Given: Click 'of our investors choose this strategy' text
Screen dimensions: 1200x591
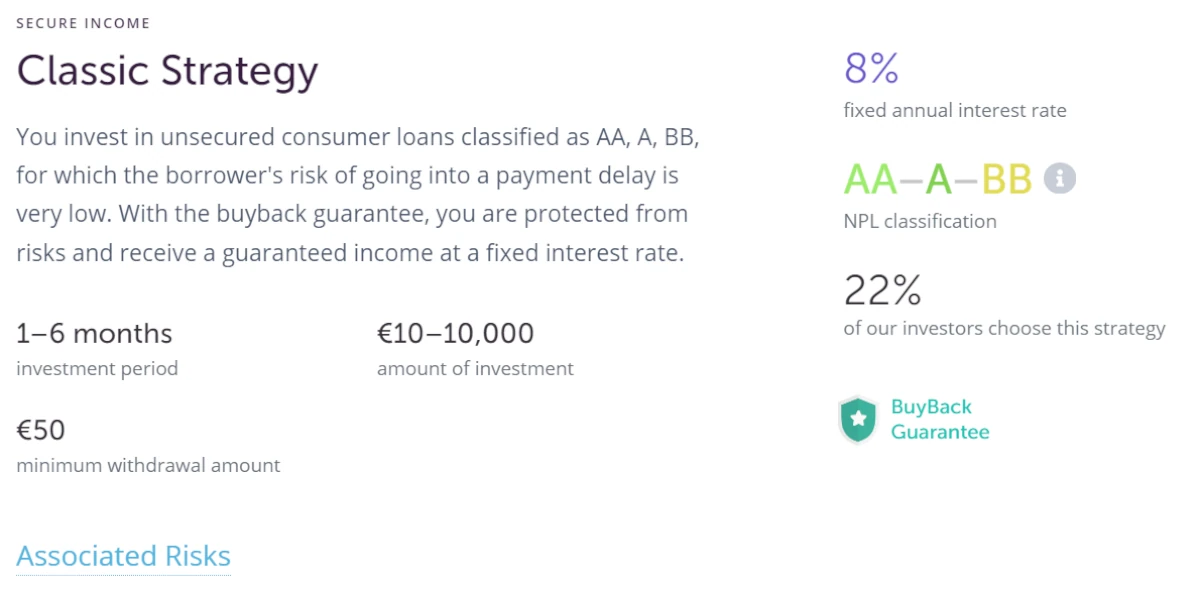Looking at the screenshot, I should (x=1004, y=329).
